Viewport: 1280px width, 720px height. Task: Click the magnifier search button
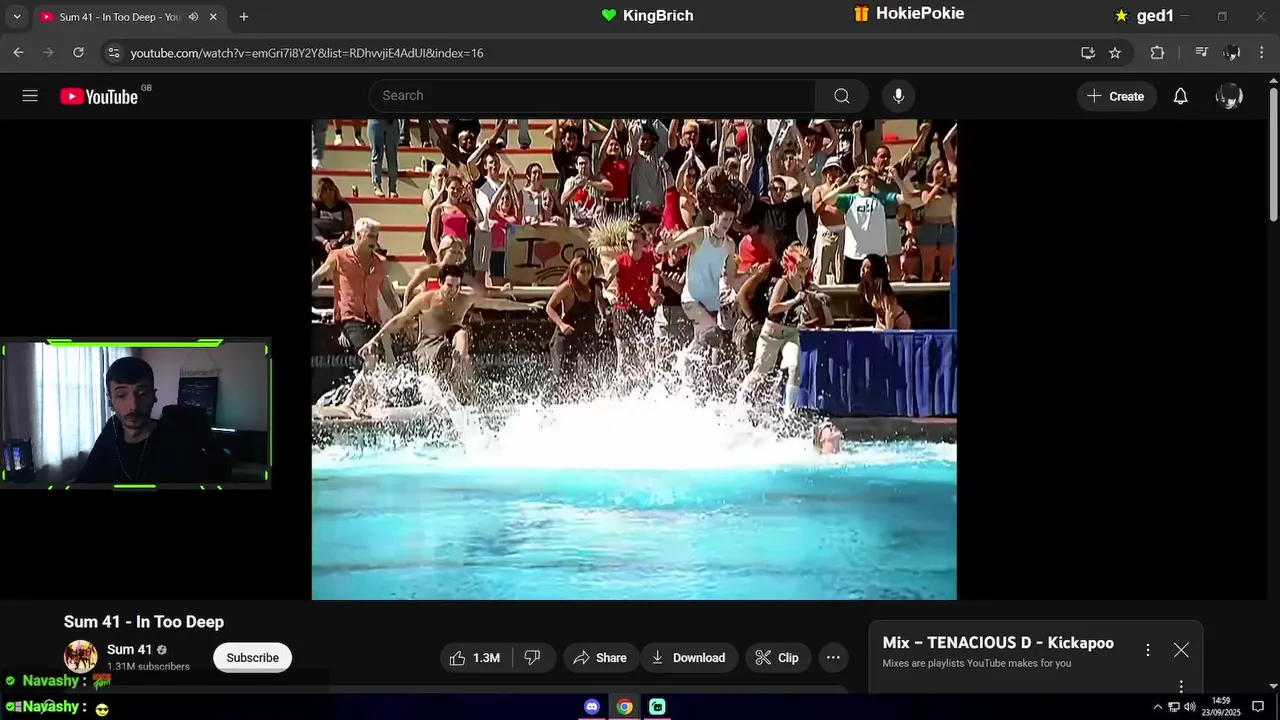click(x=842, y=96)
